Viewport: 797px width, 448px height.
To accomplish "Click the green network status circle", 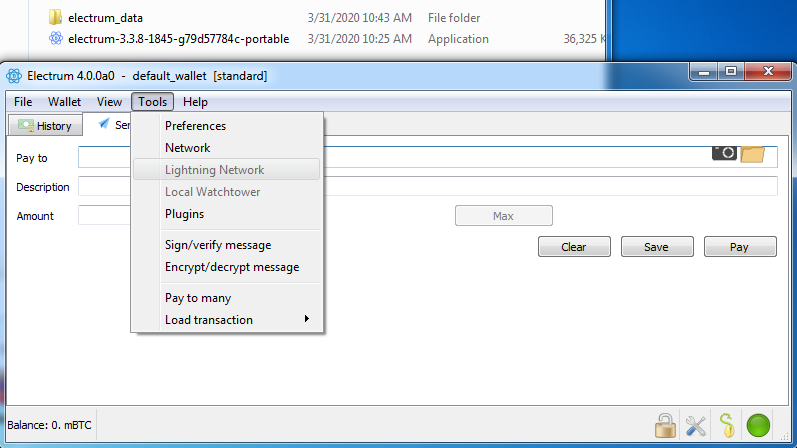I will [758, 425].
